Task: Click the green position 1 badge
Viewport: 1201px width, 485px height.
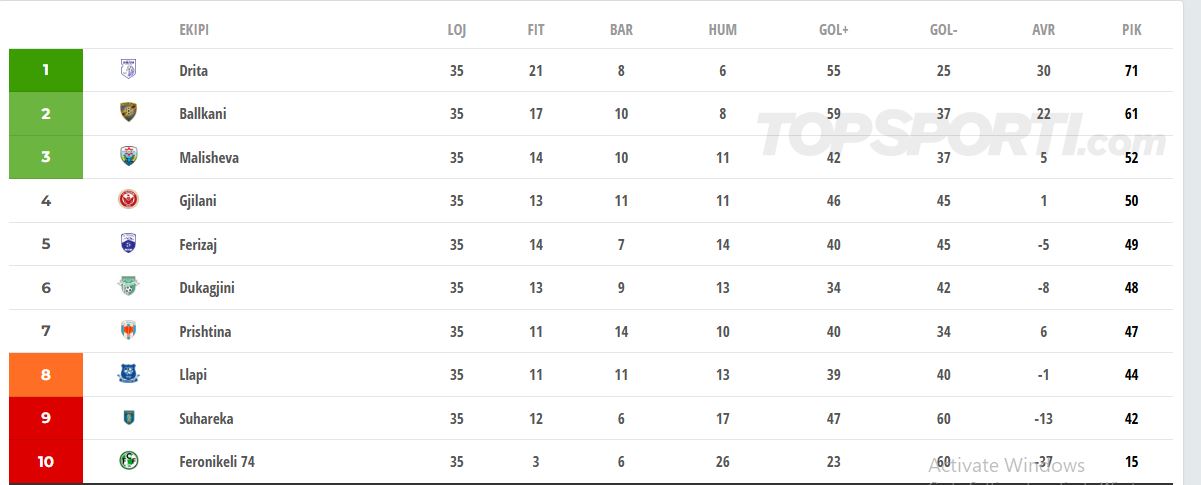Action: click(x=46, y=70)
